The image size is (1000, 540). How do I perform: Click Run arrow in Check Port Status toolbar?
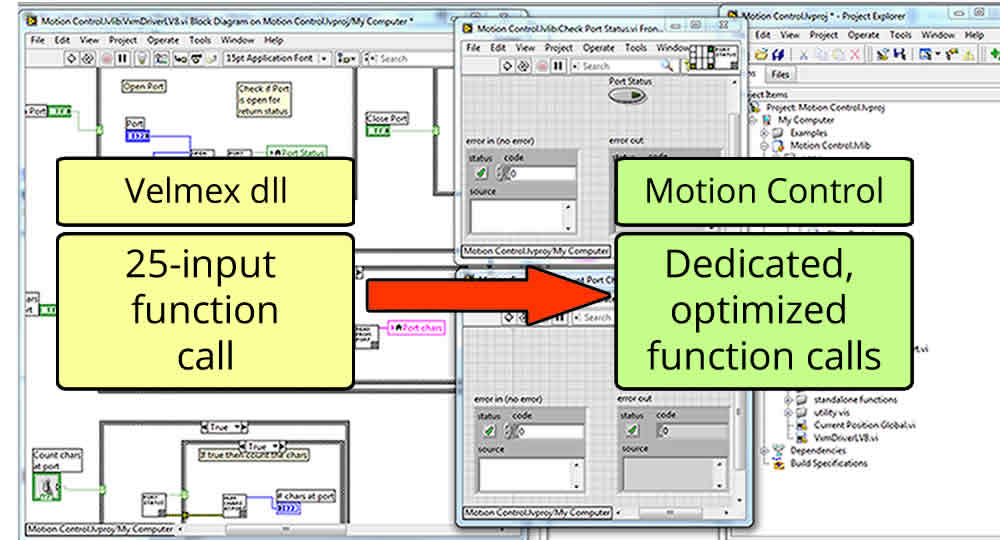(x=507, y=66)
